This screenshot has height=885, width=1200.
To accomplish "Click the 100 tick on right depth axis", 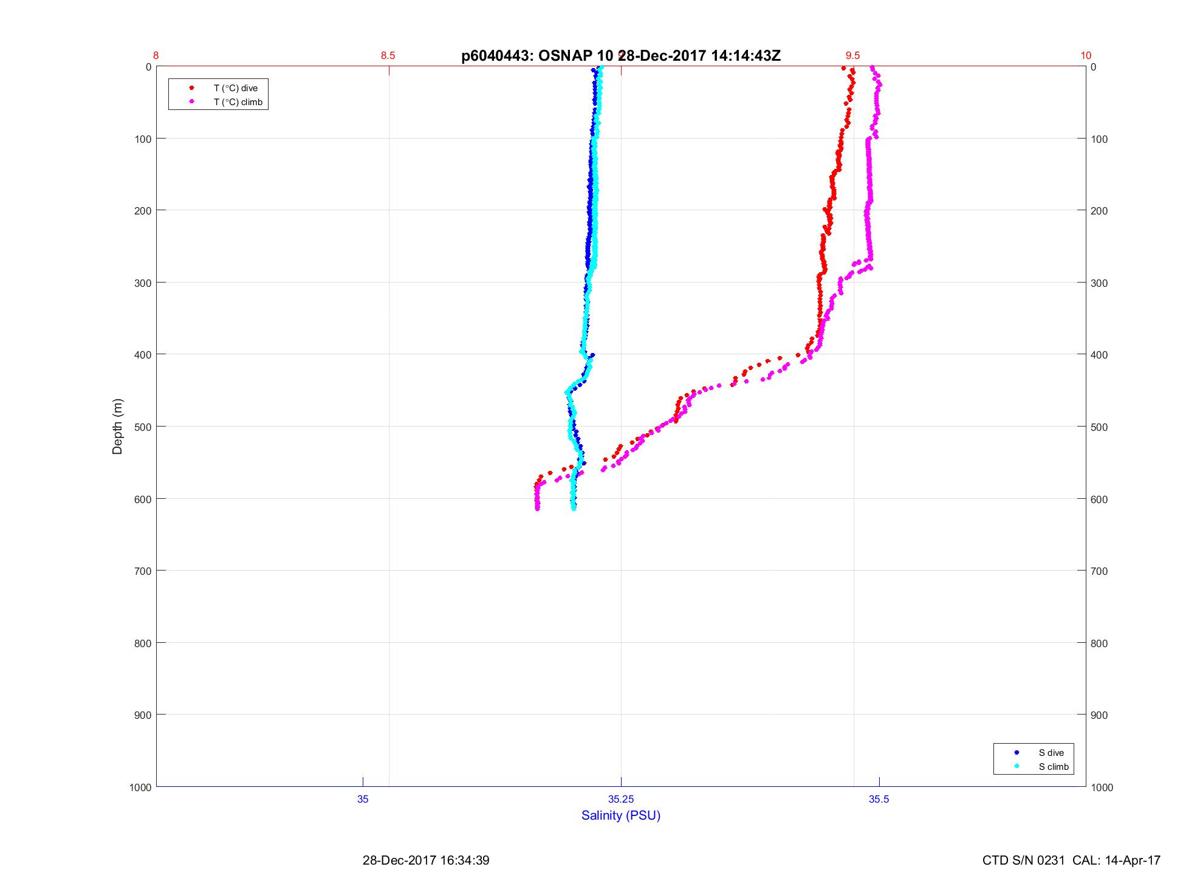I will click(1100, 139).
